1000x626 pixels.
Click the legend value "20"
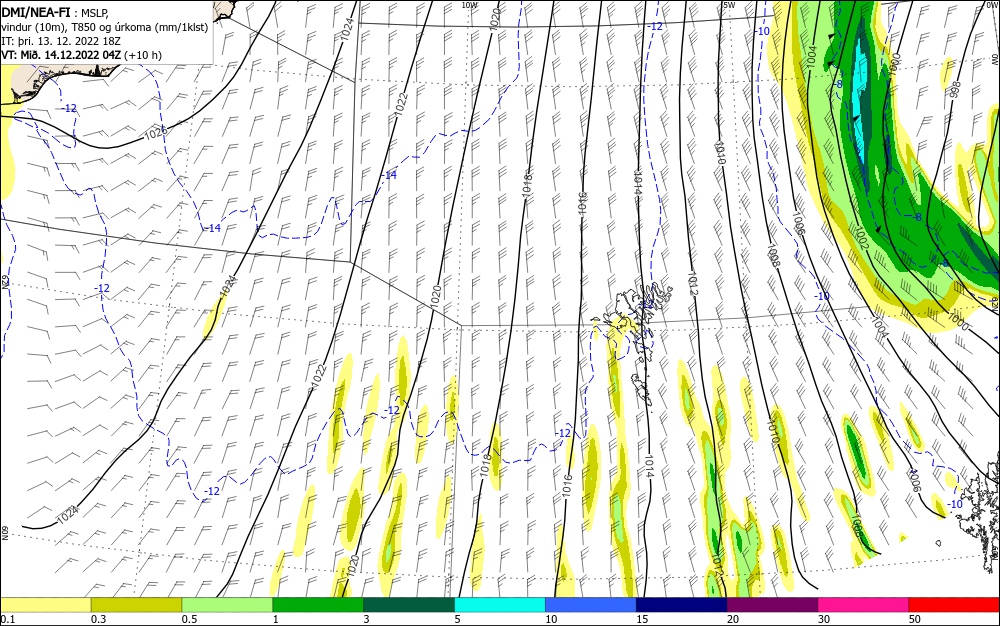[733, 619]
